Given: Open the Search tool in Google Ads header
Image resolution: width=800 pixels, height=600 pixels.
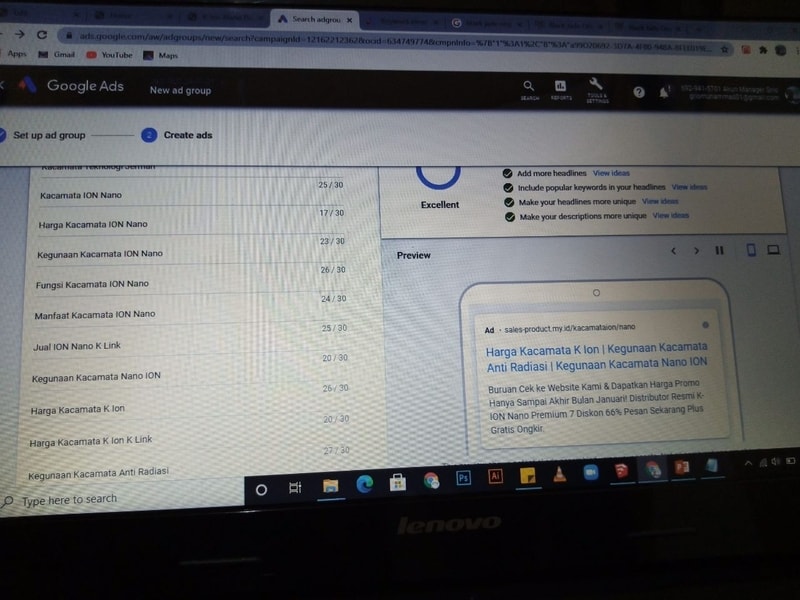Looking at the screenshot, I should (529, 89).
